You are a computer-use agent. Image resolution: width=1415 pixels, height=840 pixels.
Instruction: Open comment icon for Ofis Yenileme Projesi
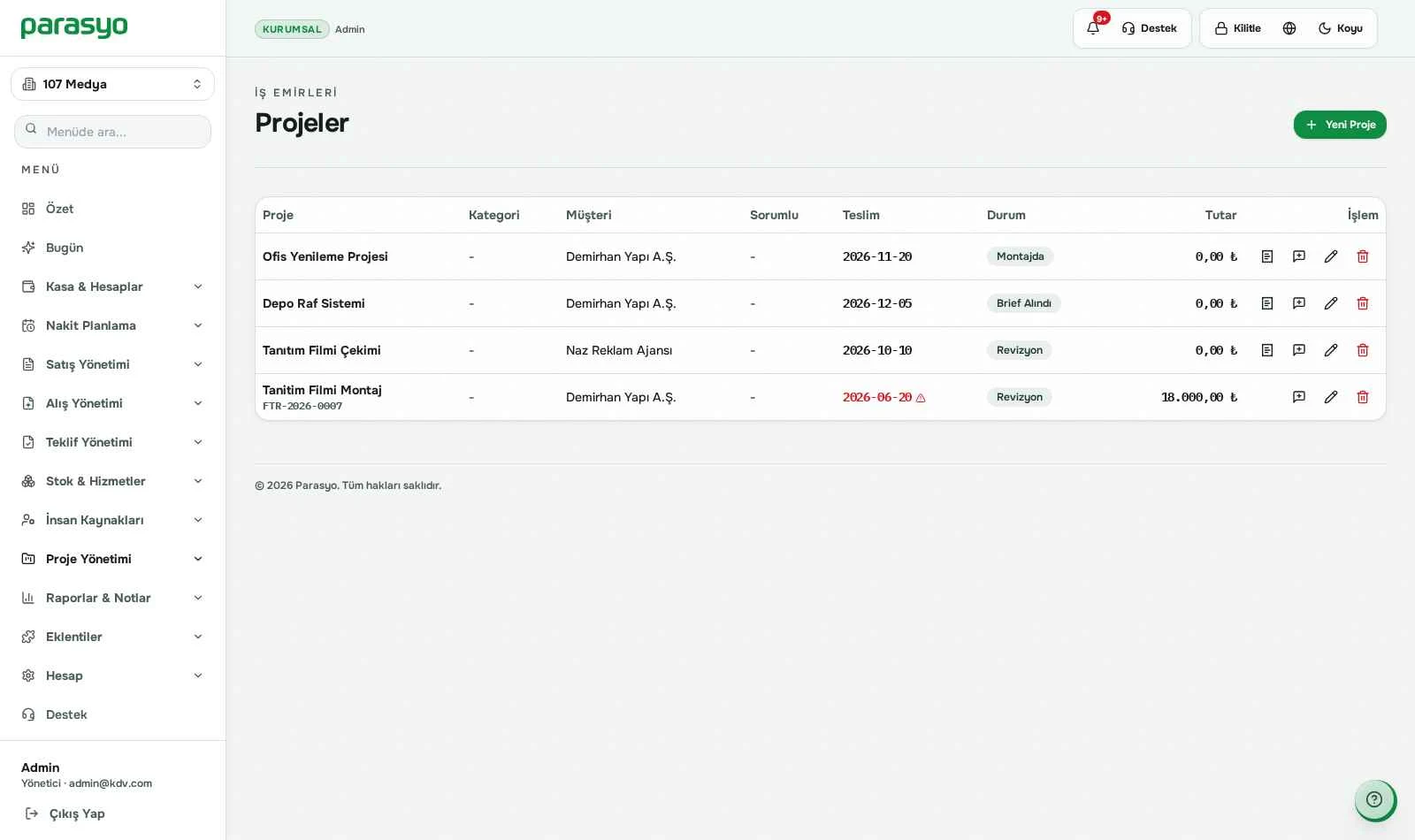click(1299, 256)
